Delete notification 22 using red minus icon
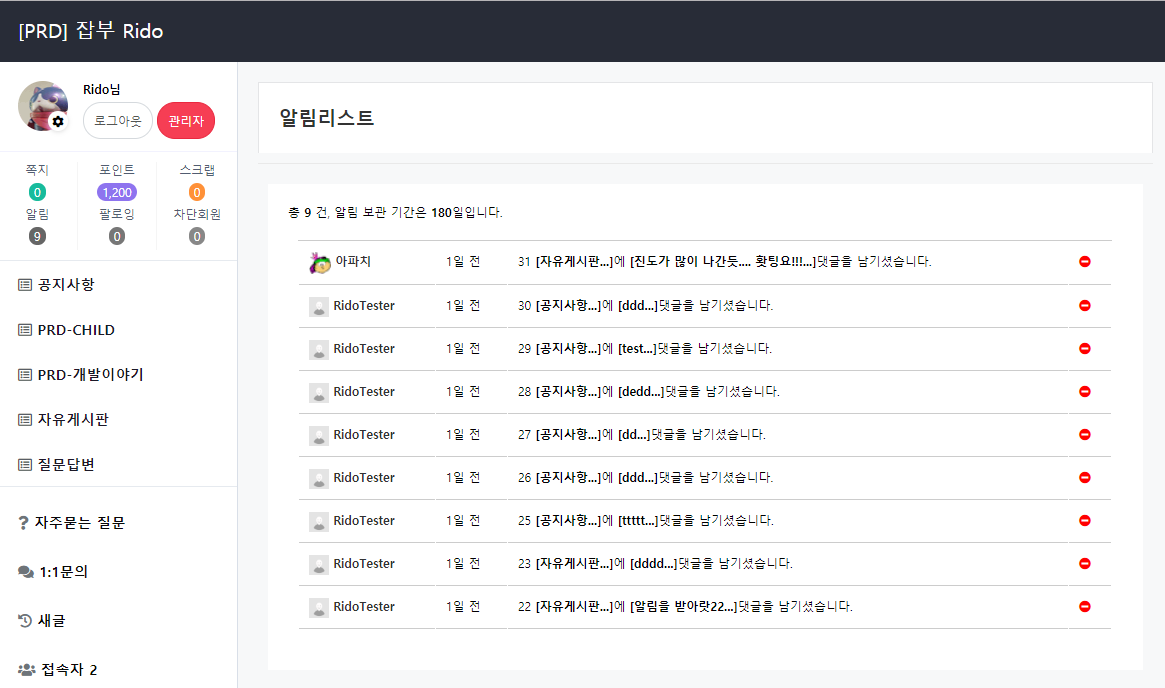The height and width of the screenshot is (688, 1165). [1085, 606]
